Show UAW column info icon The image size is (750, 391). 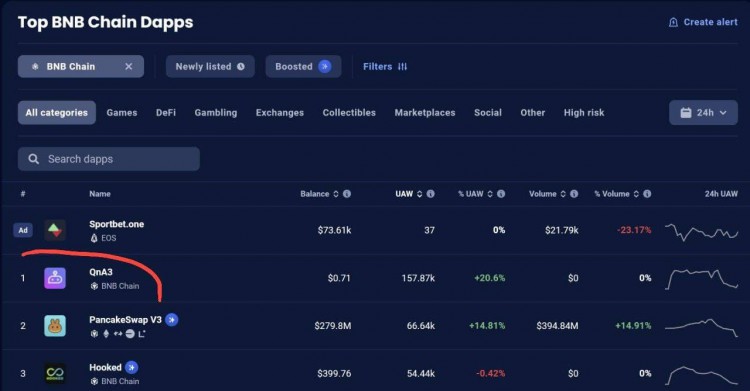430,194
